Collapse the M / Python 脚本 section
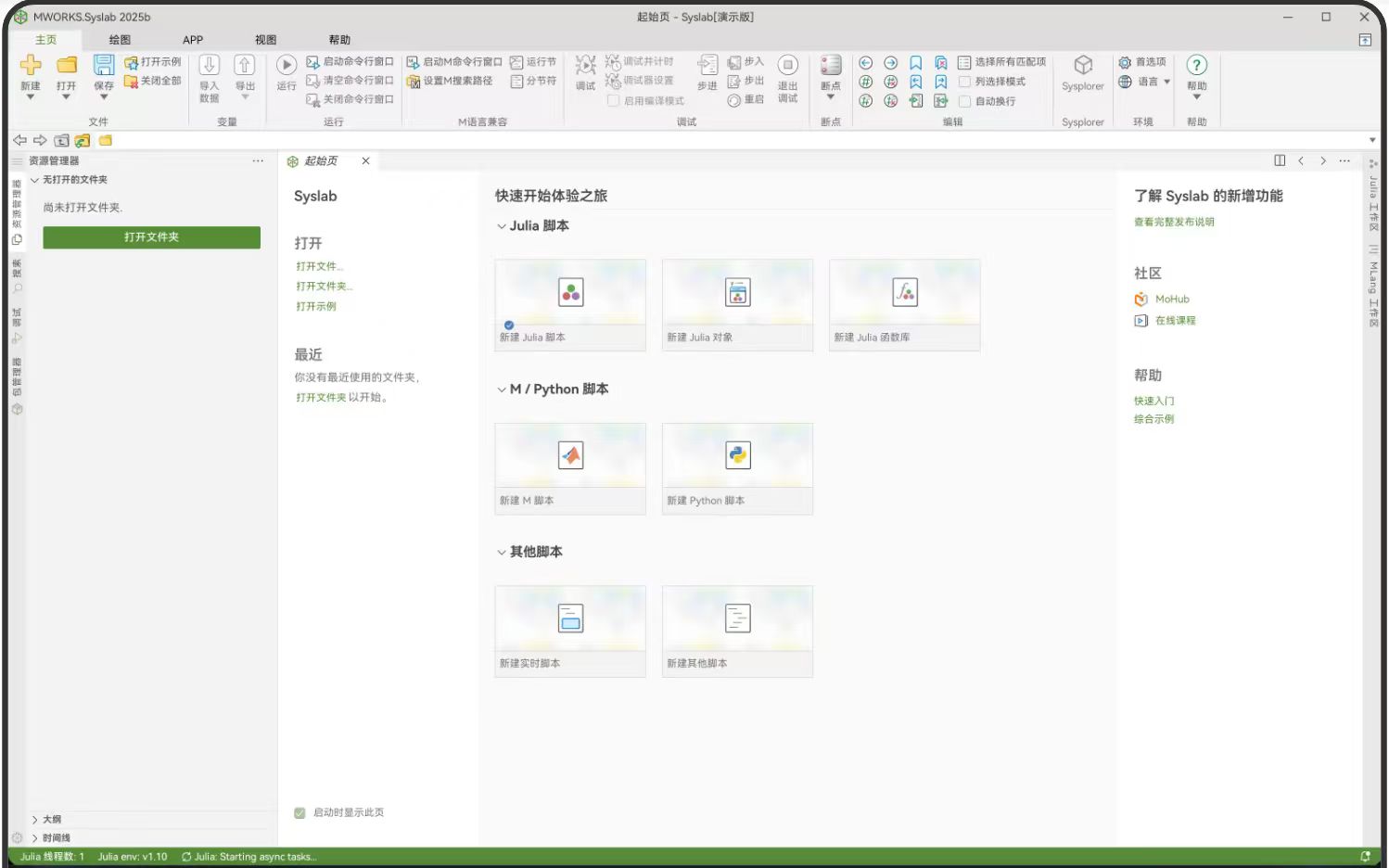Image resolution: width=1389 pixels, height=868 pixels. point(502,389)
